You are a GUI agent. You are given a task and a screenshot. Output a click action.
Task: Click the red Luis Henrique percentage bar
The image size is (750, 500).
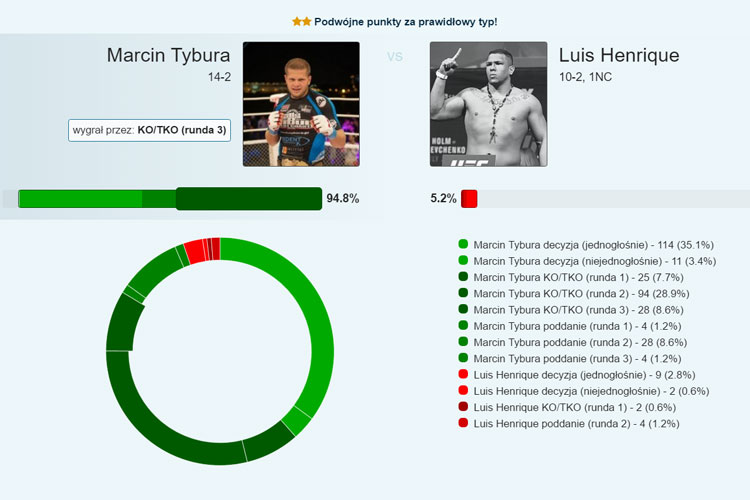469,199
